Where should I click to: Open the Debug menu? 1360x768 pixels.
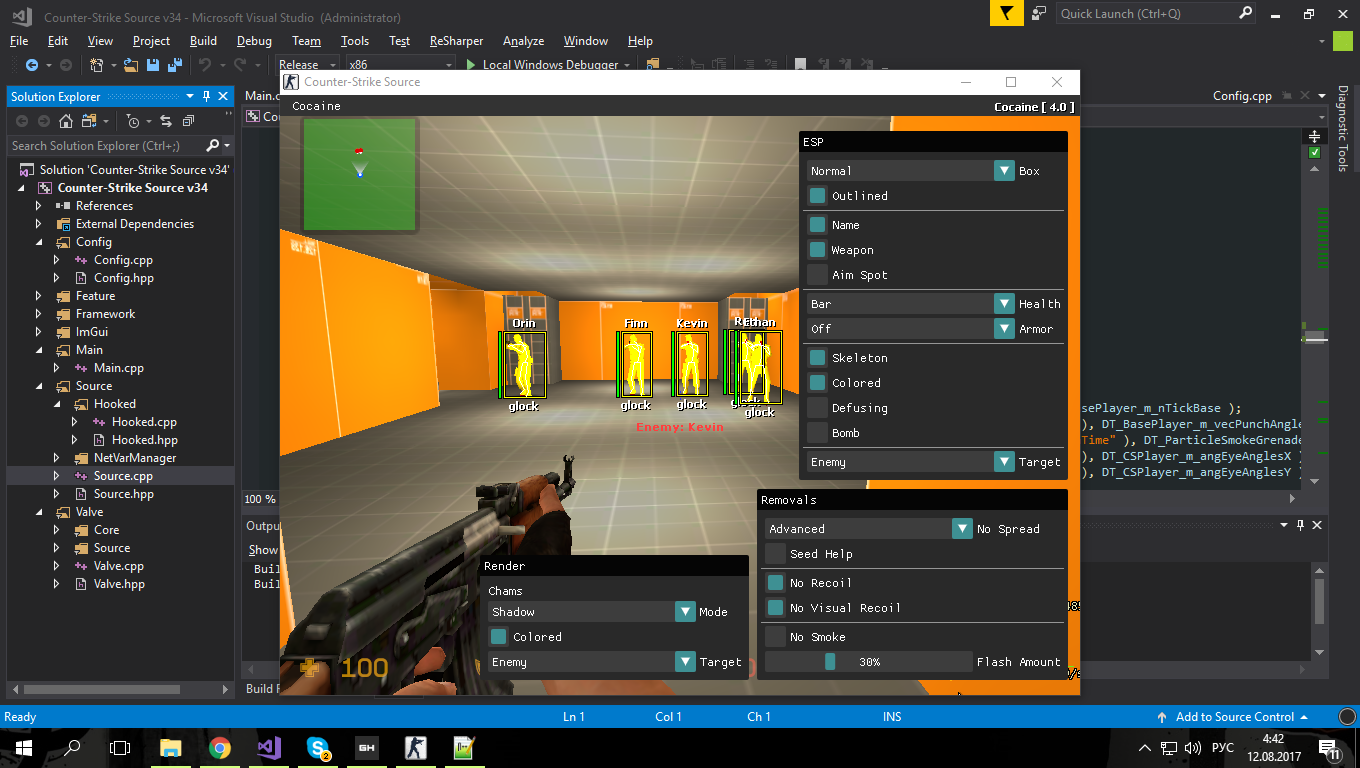[x=254, y=41]
